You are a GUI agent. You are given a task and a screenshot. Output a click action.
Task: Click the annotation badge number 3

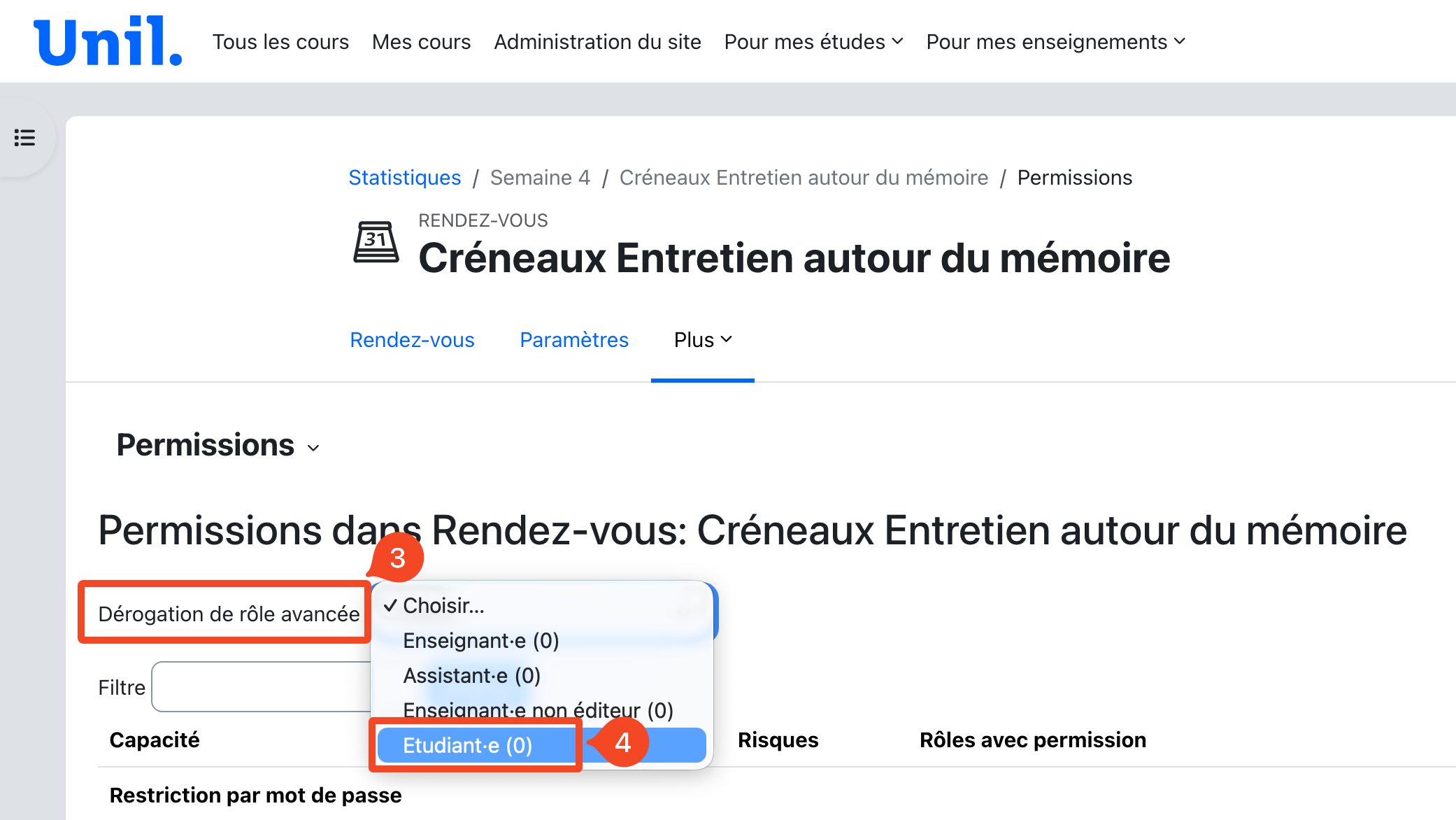tap(397, 558)
